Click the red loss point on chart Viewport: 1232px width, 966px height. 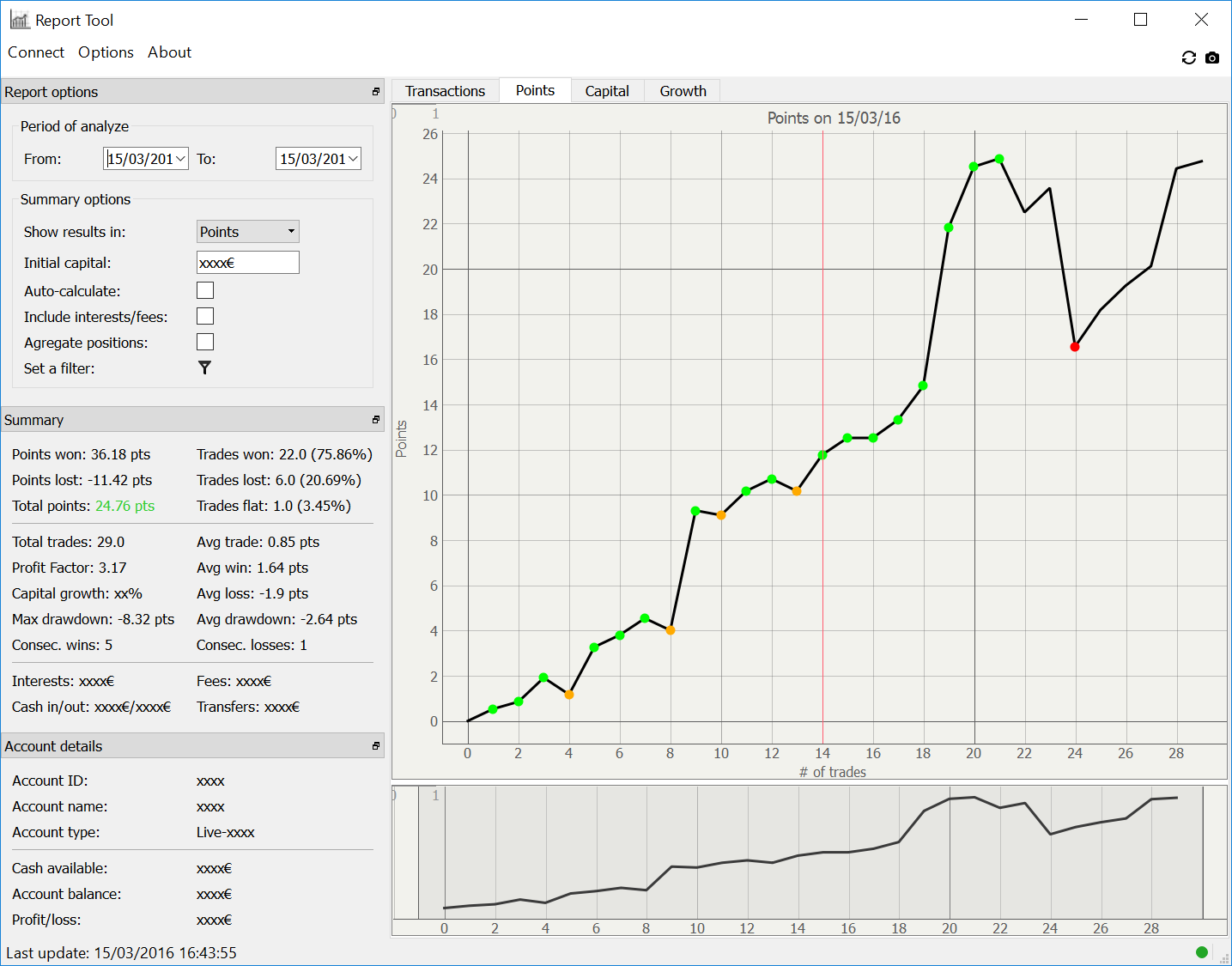click(x=1075, y=347)
